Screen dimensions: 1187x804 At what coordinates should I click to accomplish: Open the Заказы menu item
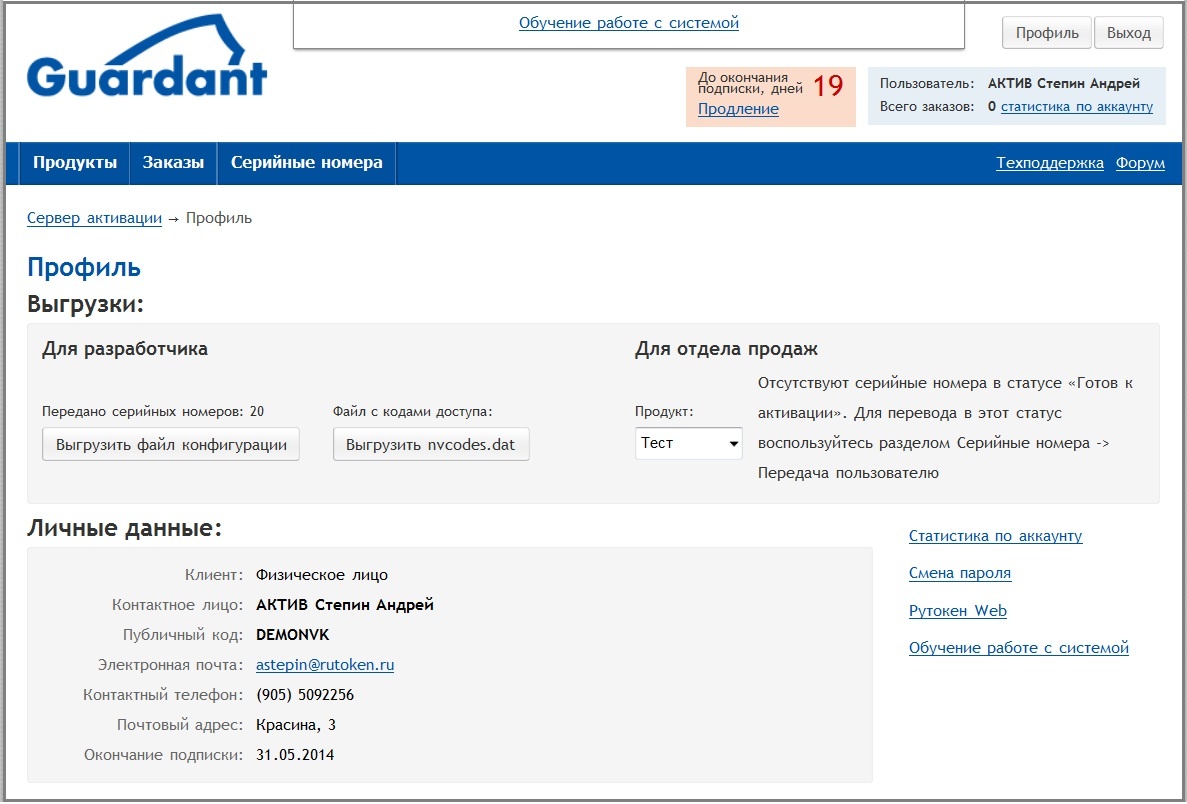tap(173, 163)
